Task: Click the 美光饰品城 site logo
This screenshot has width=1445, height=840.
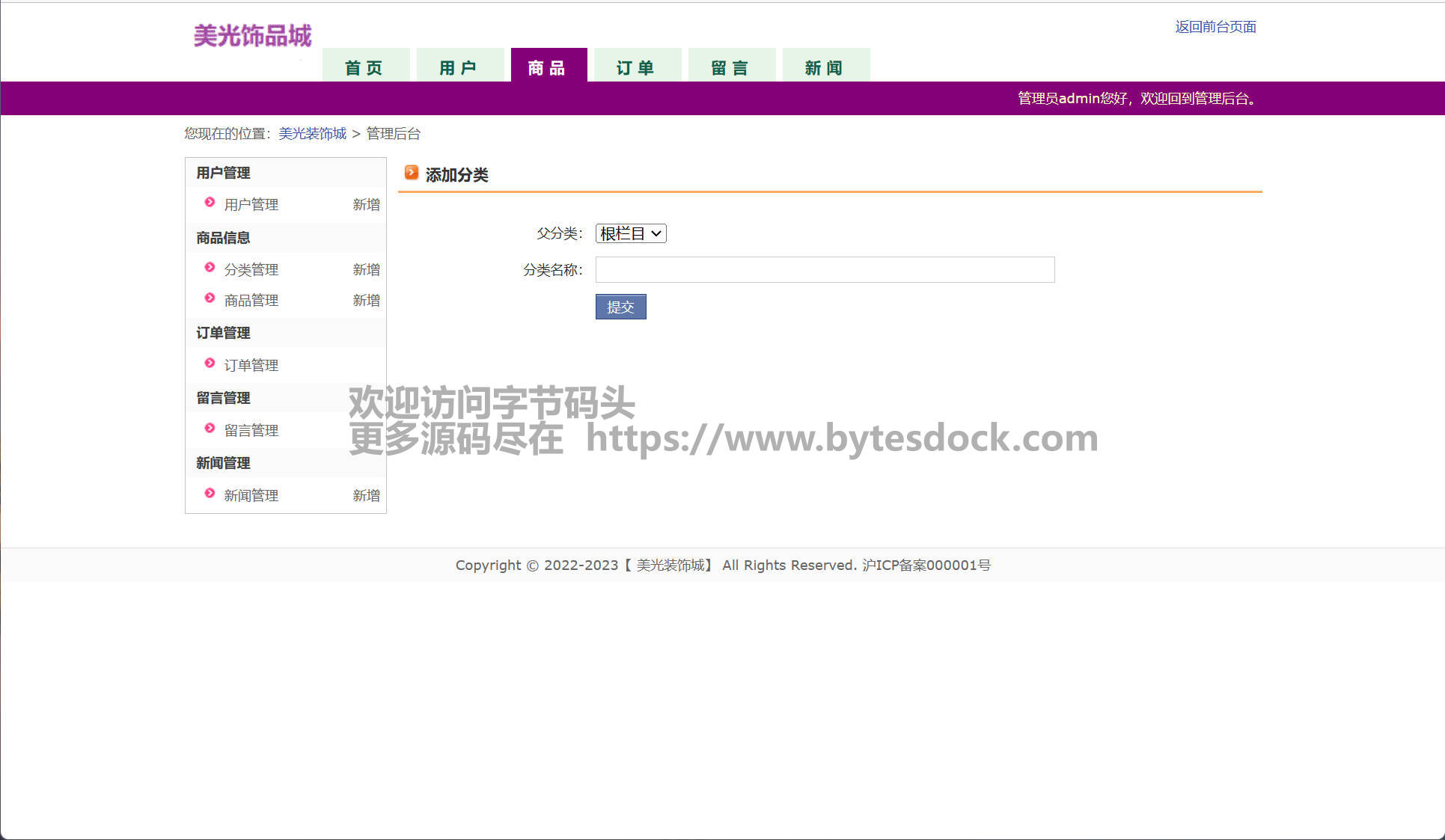Action: [252, 36]
